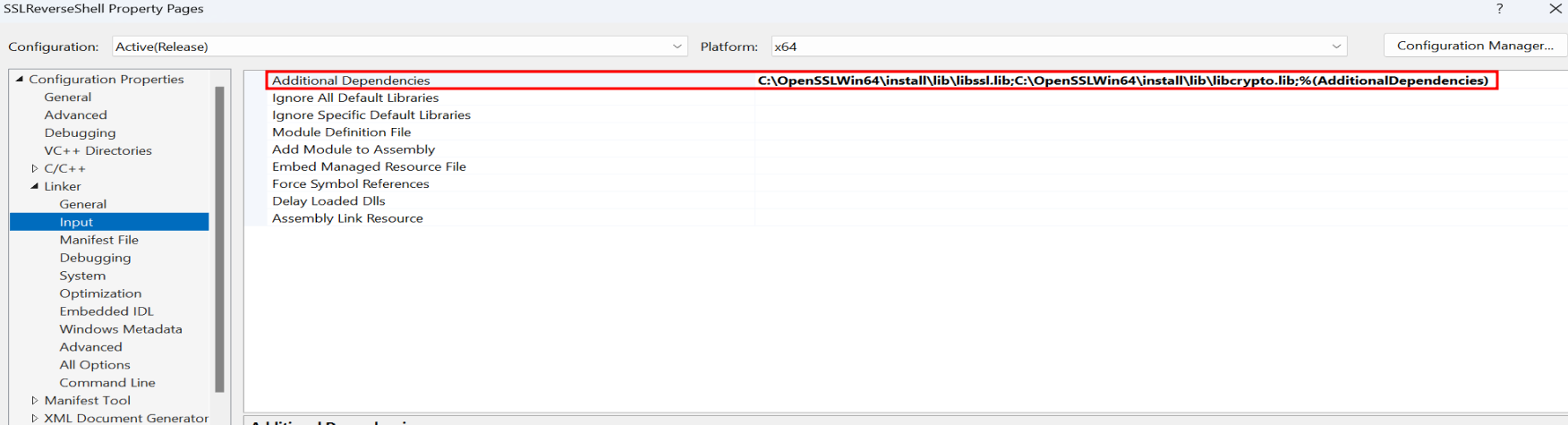Select the Linker tree item
The height and width of the screenshot is (425, 1568).
(x=63, y=186)
